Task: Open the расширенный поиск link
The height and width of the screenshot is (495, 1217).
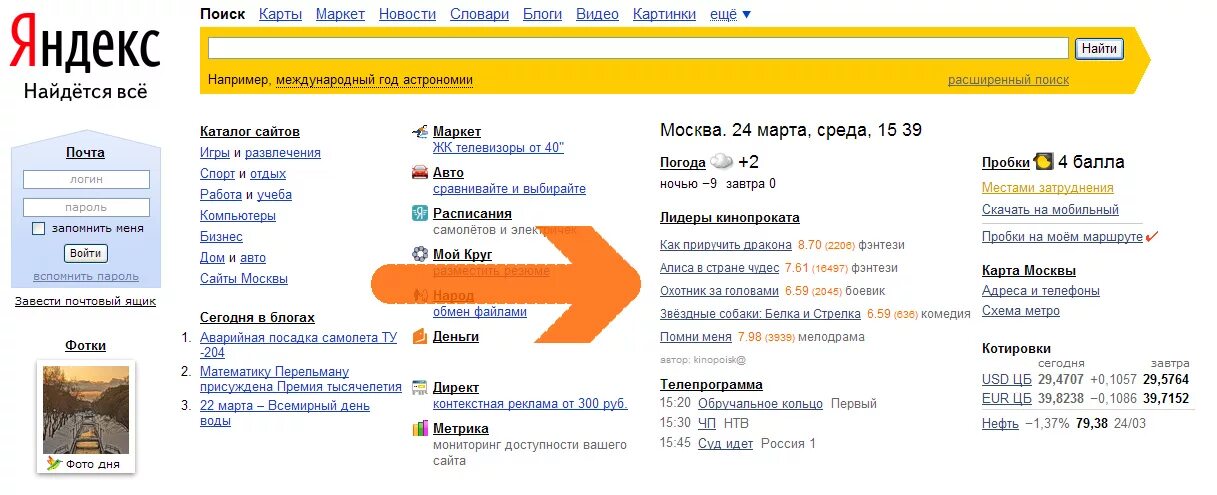Action: coord(1008,80)
